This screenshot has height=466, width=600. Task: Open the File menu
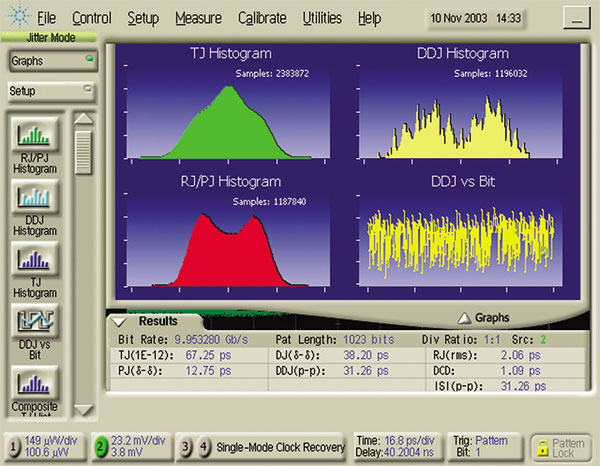pyautogui.click(x=46, y=18)
